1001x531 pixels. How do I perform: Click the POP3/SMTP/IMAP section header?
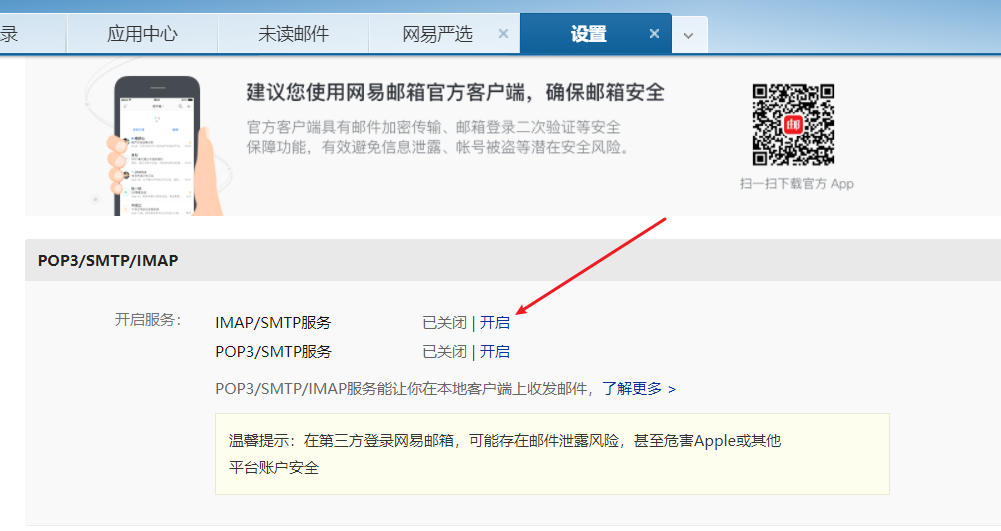point(108,260)
